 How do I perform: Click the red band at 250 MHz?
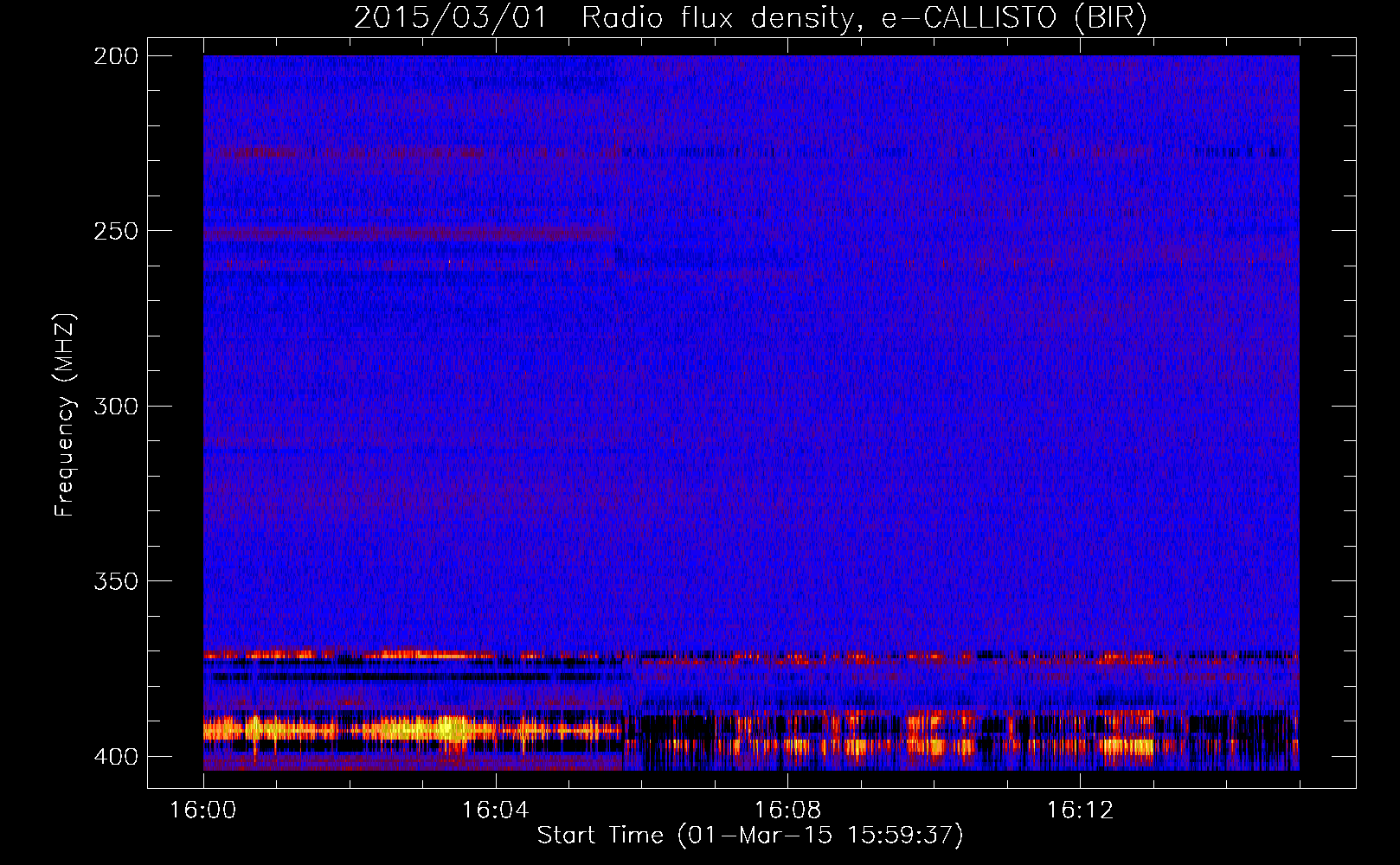pyautogui.click(x=408, y=233)
